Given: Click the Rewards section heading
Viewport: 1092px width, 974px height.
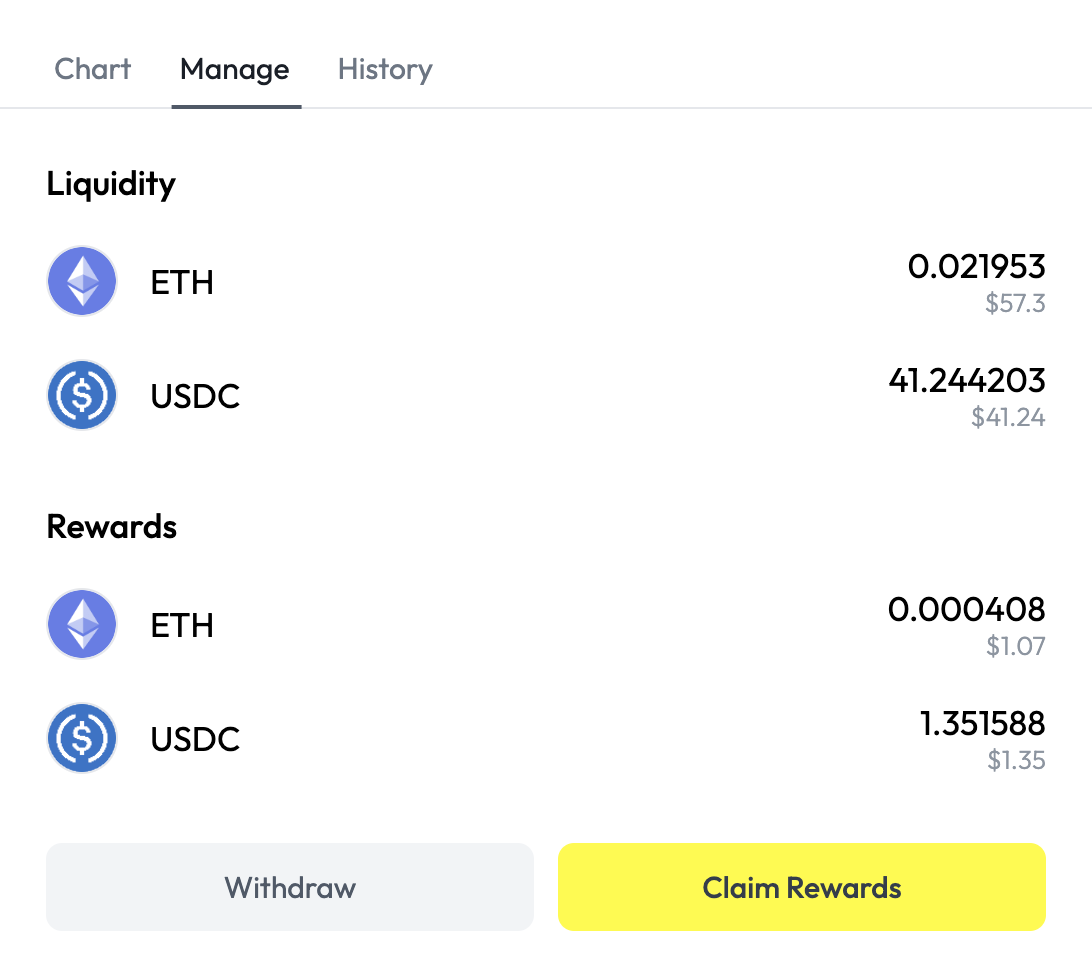Looking at the screenshot, I should [112, 527].
